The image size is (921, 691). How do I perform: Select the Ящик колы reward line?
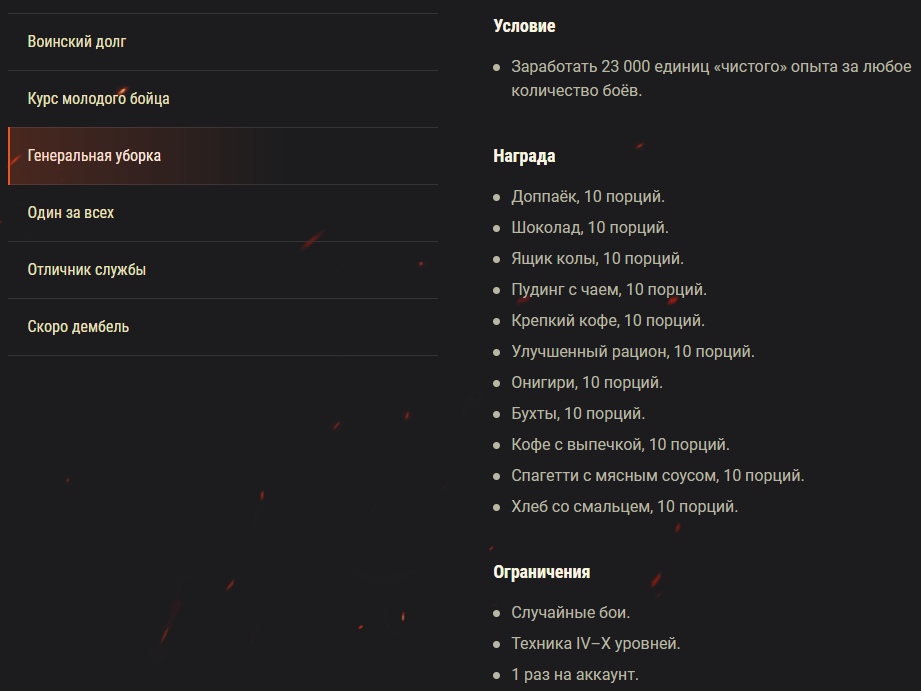point(597,259)
